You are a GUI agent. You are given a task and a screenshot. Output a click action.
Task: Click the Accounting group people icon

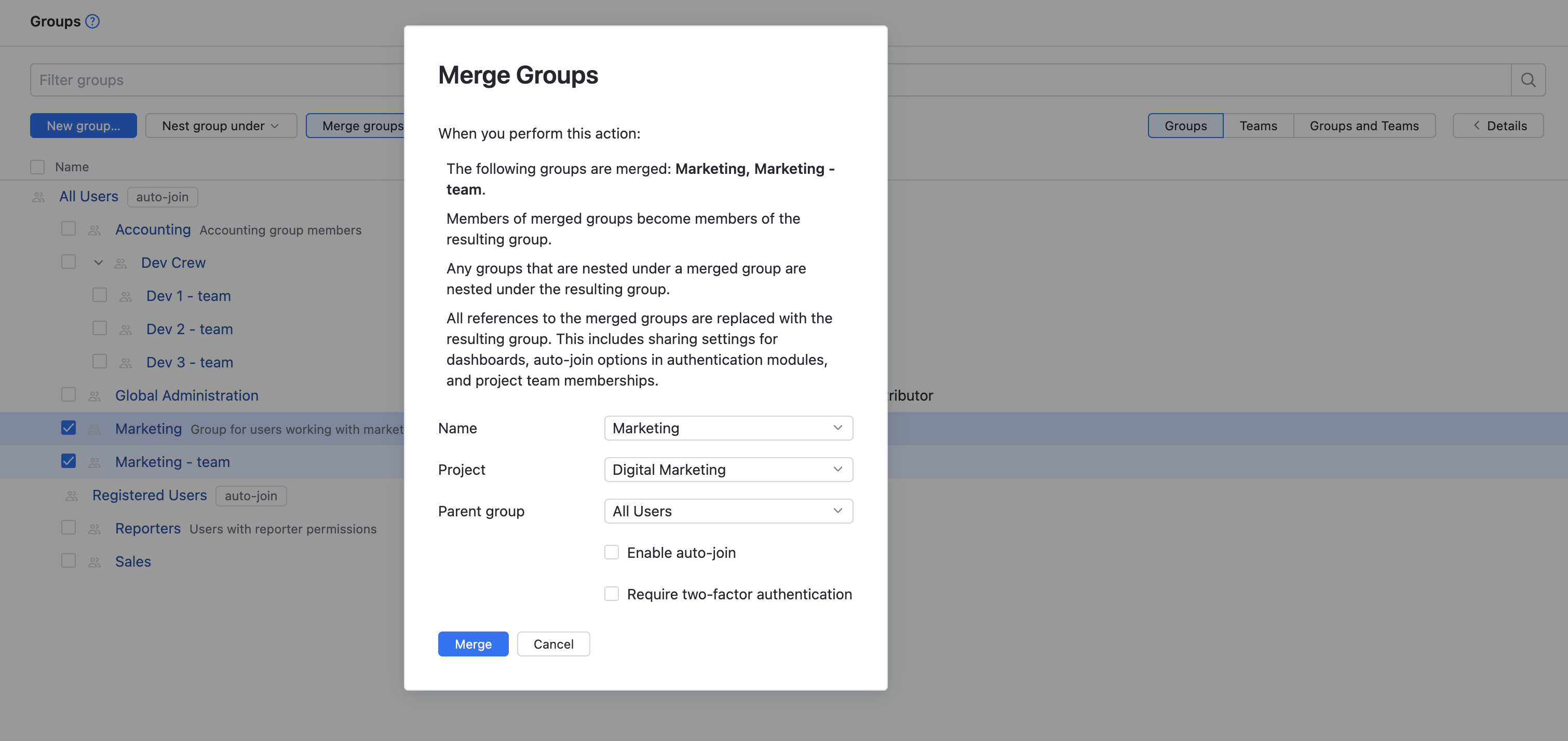point(94,230)
